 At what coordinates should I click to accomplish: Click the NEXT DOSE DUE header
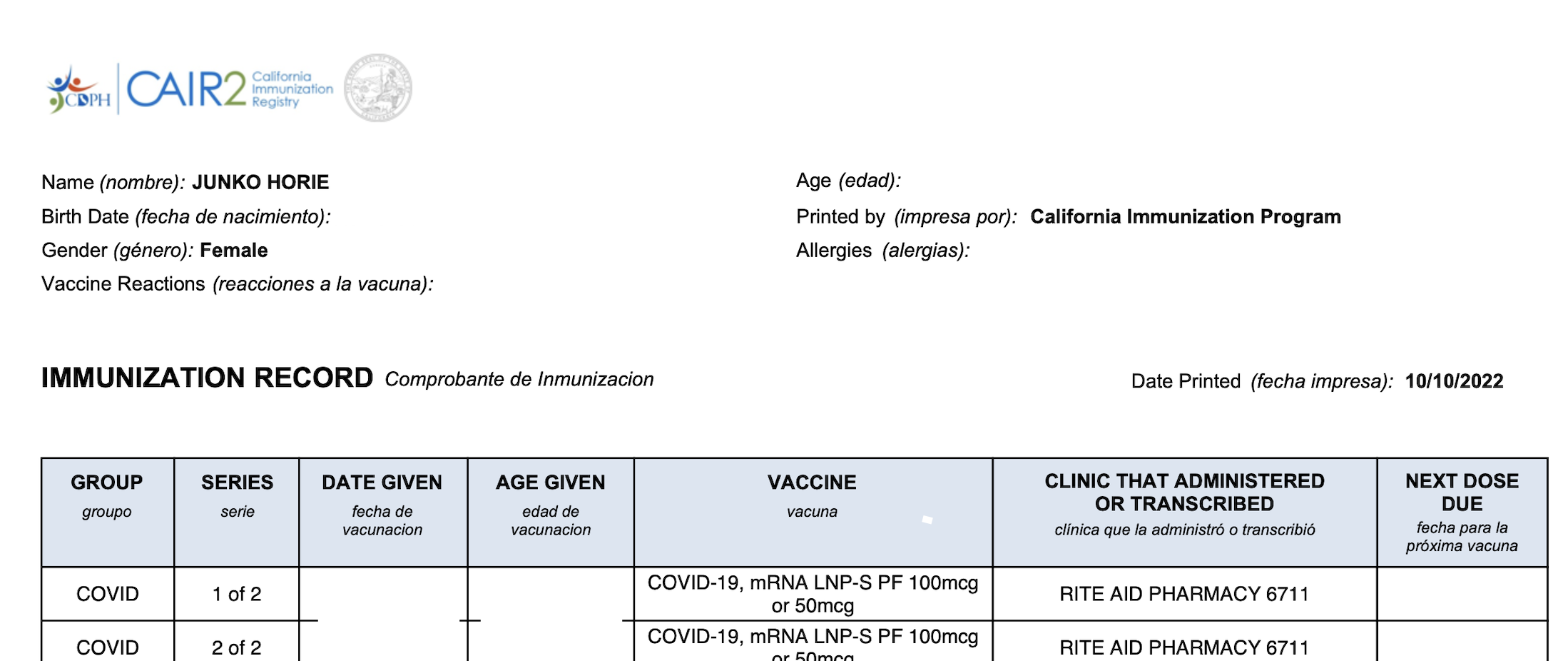click(1462, 492)
